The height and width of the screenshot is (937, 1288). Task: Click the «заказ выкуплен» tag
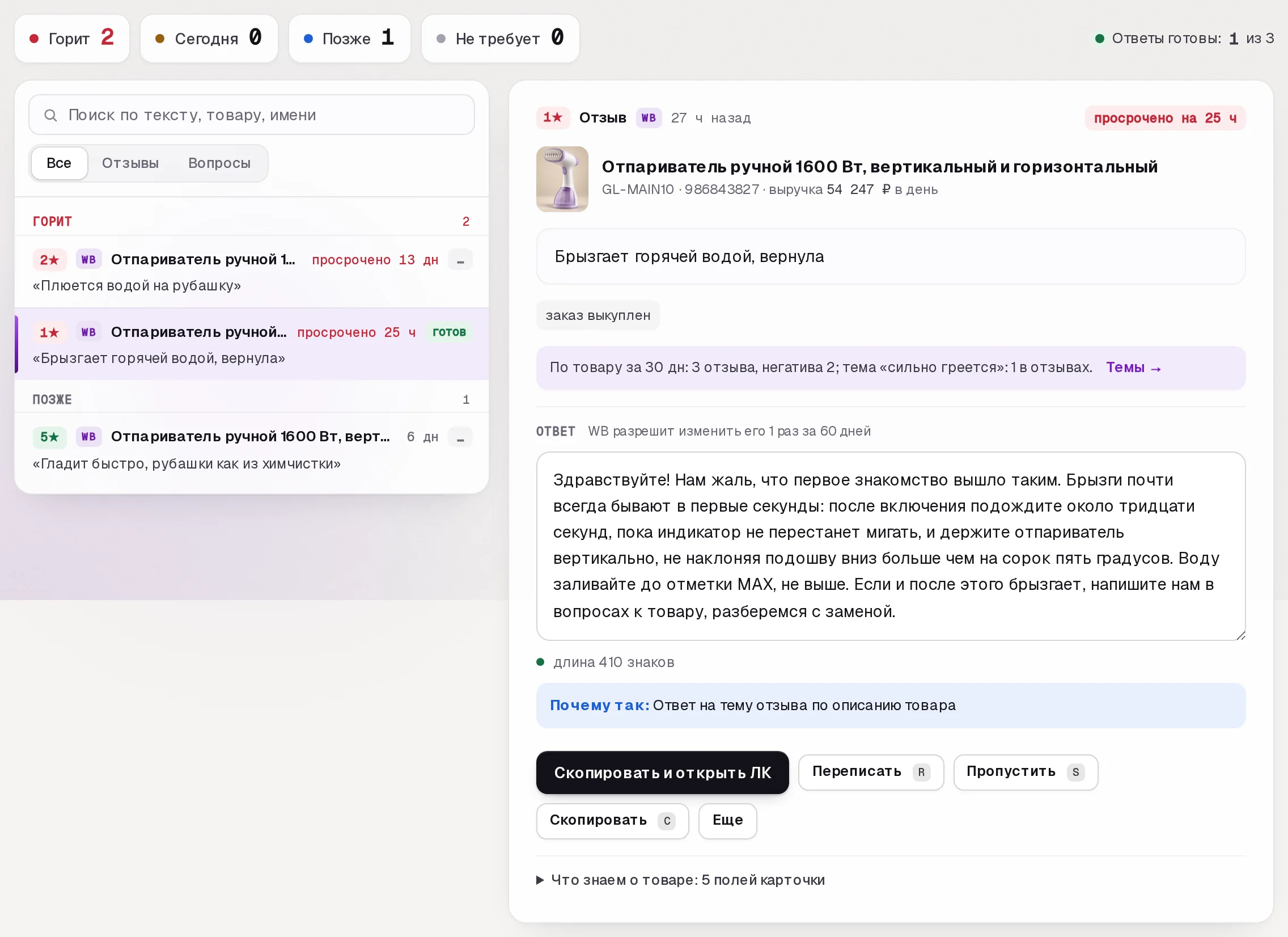[598, 315]
